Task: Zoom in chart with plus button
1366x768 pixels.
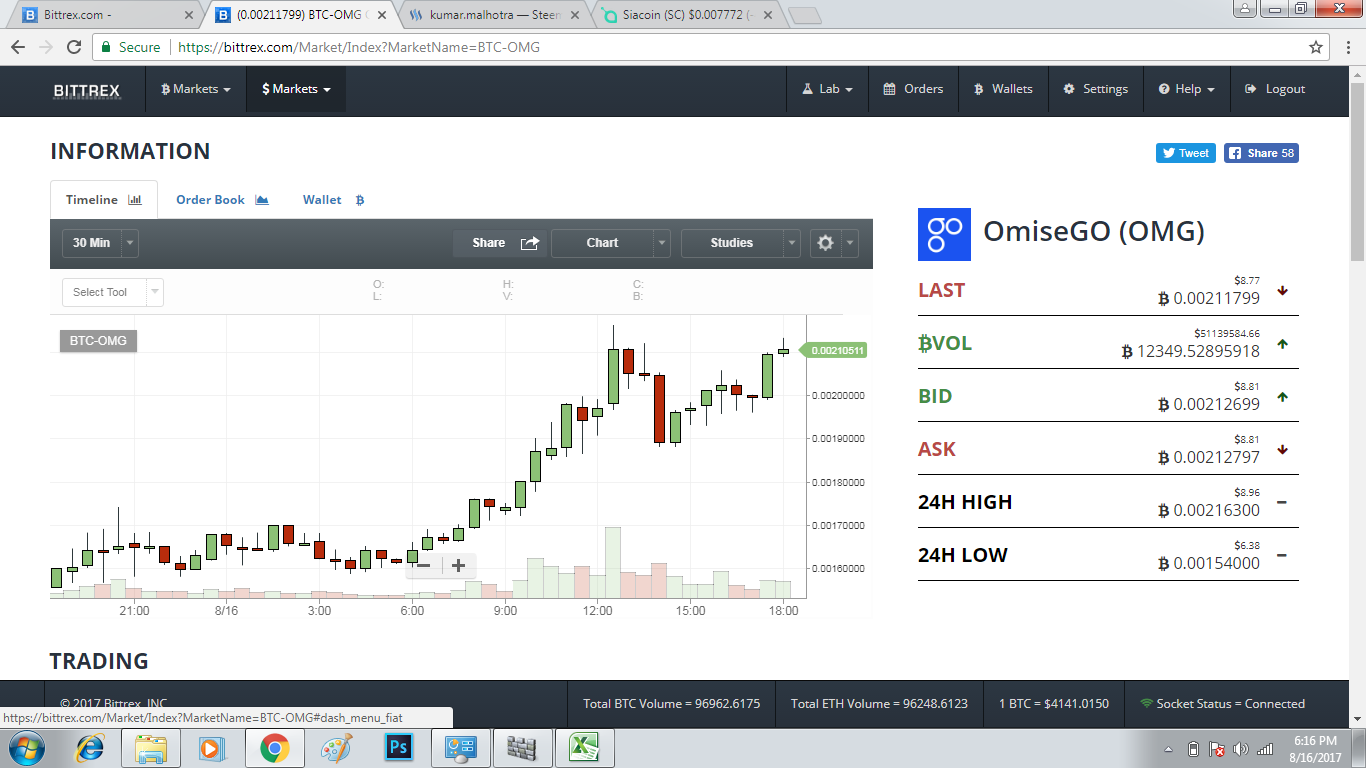Action: click(x=459, y=565)
